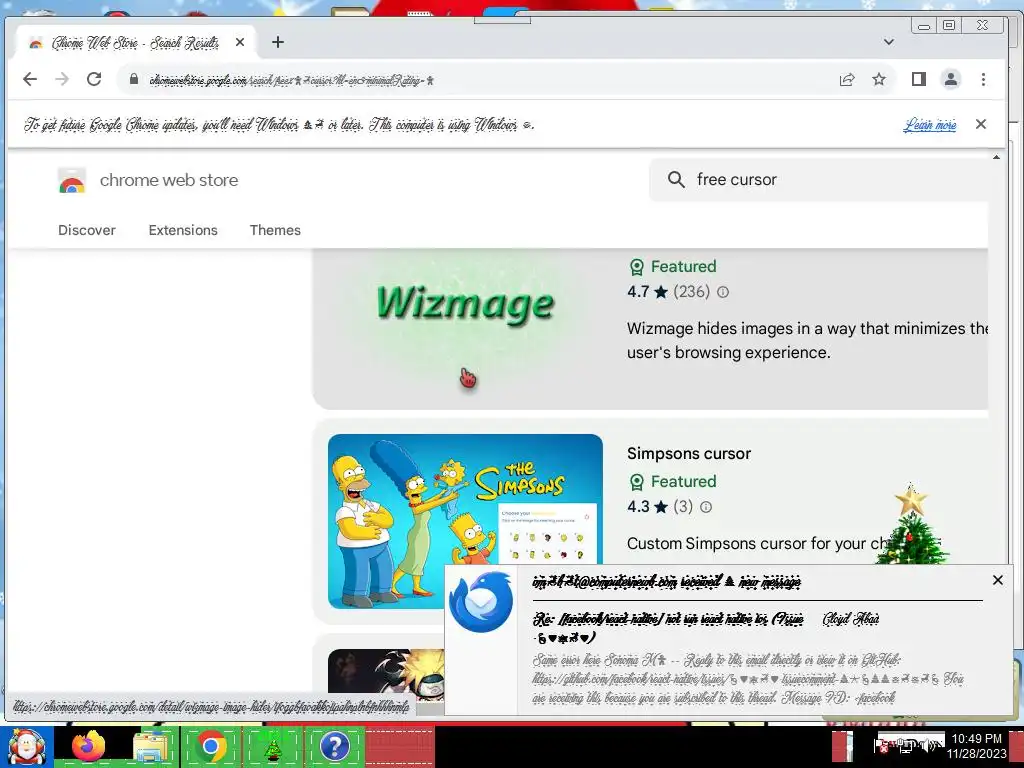Image resolution: width=1024 pixels, height=768 pixels.
Task: Switch to the Discover tab
Action: 87,230
